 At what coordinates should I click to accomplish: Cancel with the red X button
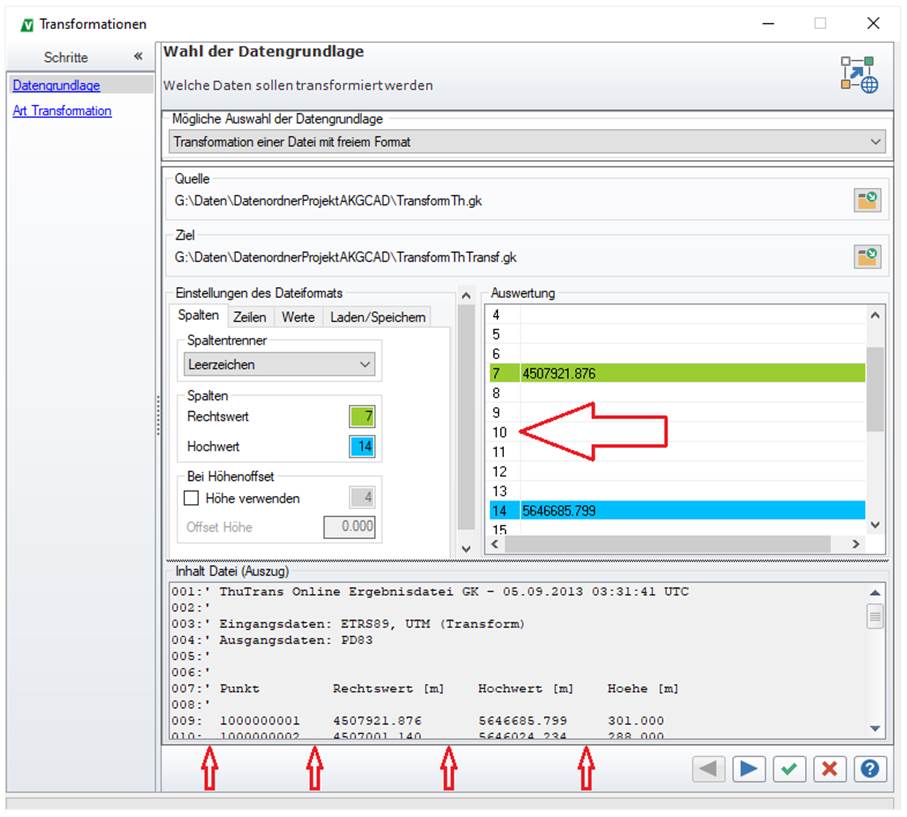click(829, 769)
